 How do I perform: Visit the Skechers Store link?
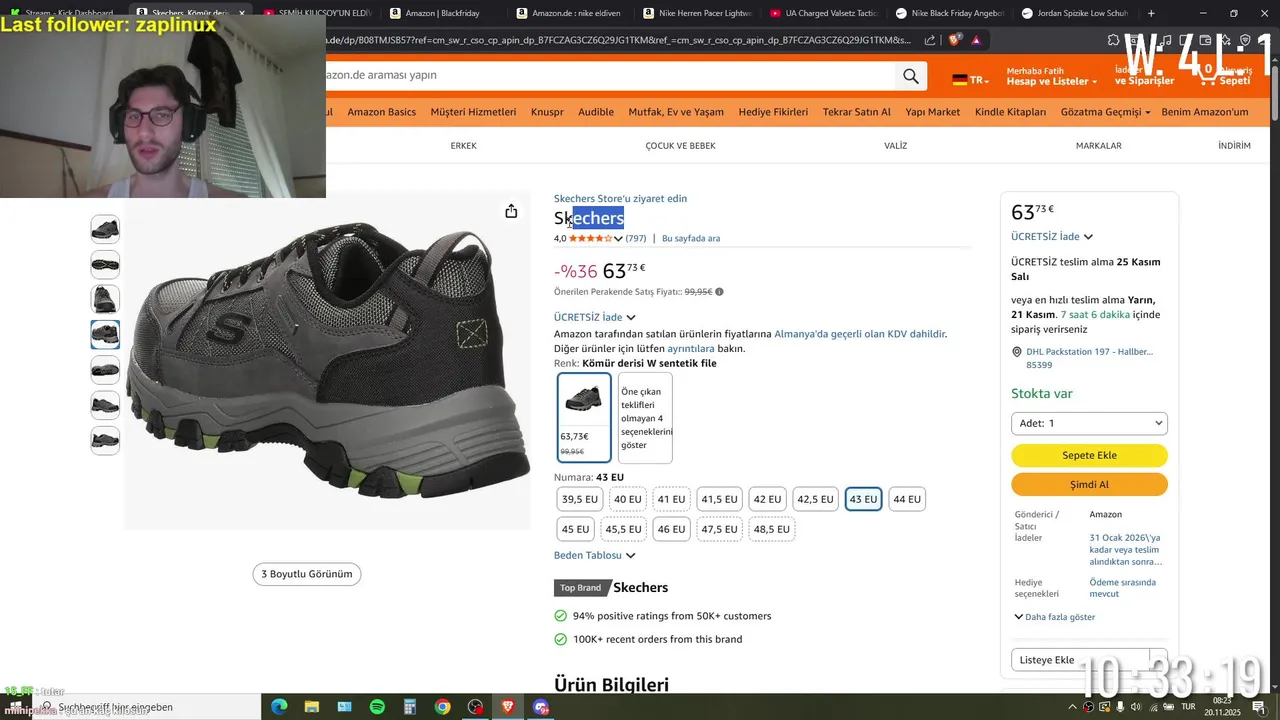pyautogui.click(x=620, y=199)
